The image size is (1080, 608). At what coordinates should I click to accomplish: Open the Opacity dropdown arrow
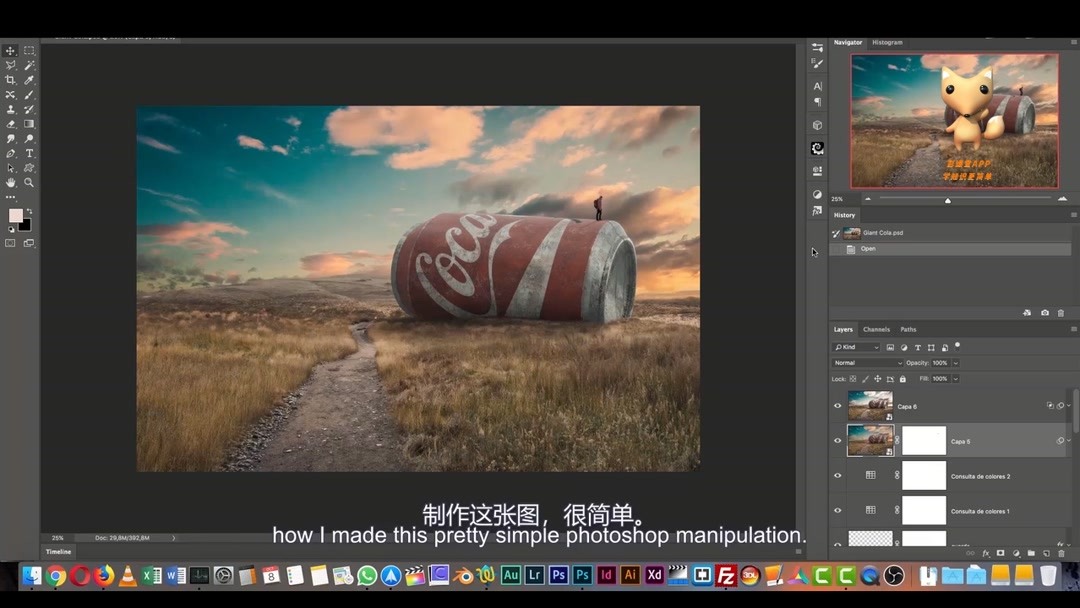pyautogui.click(x=955, y=361)
